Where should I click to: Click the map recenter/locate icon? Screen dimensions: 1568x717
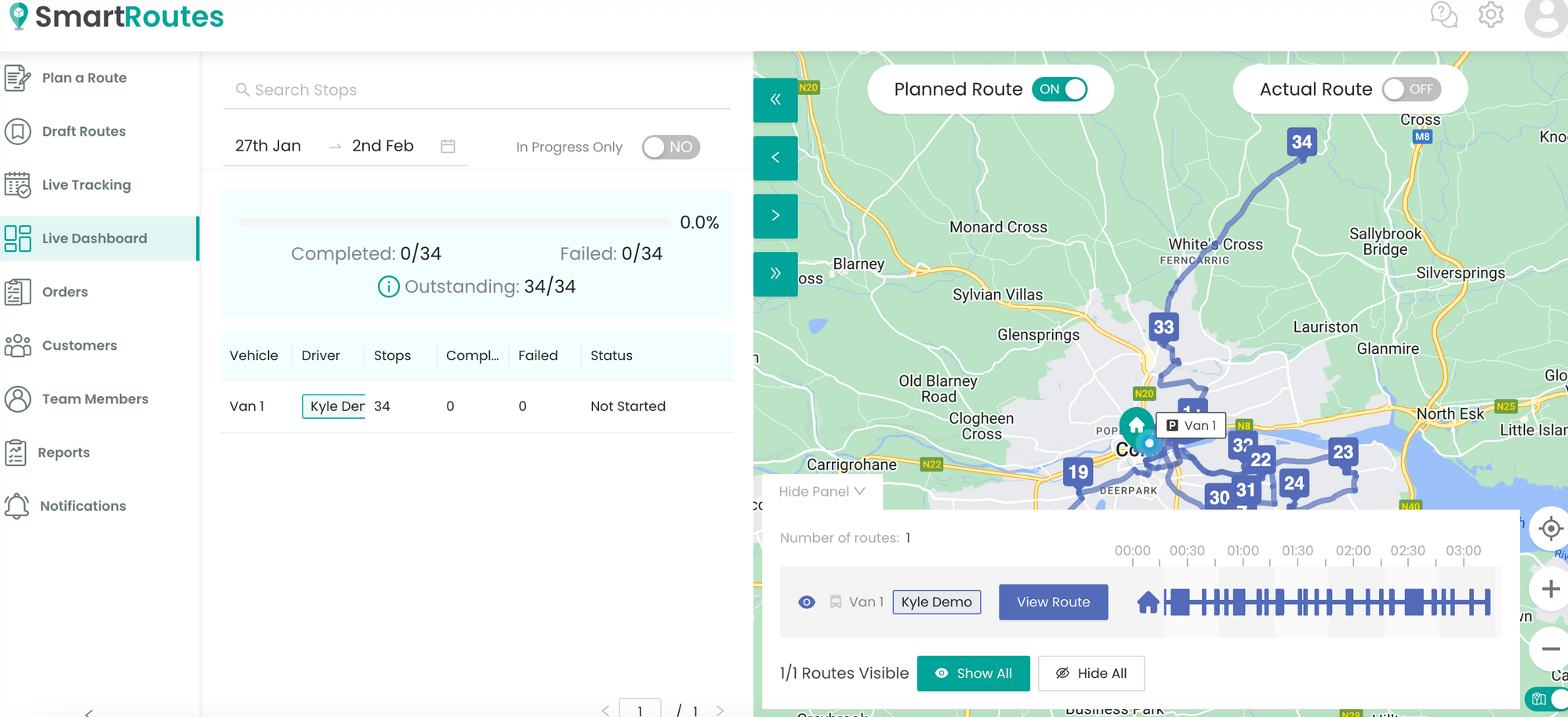point(1549,529)
